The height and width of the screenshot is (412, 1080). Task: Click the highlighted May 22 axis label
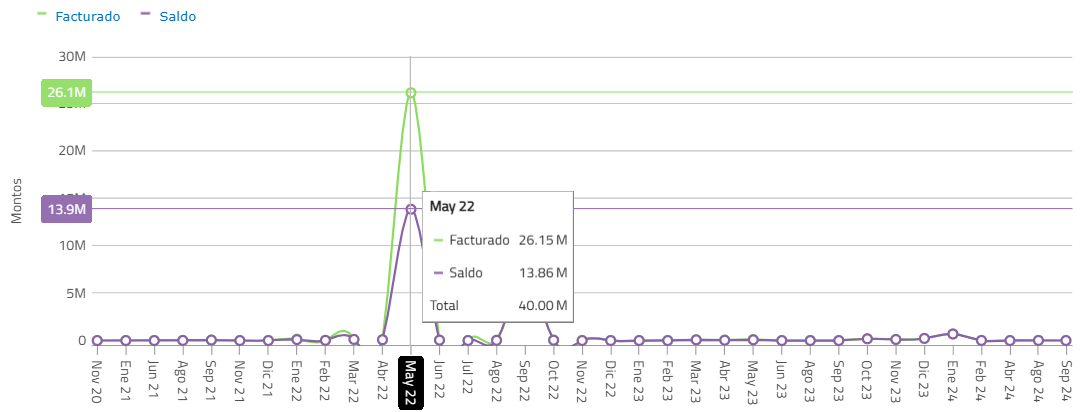coord(411,381)
